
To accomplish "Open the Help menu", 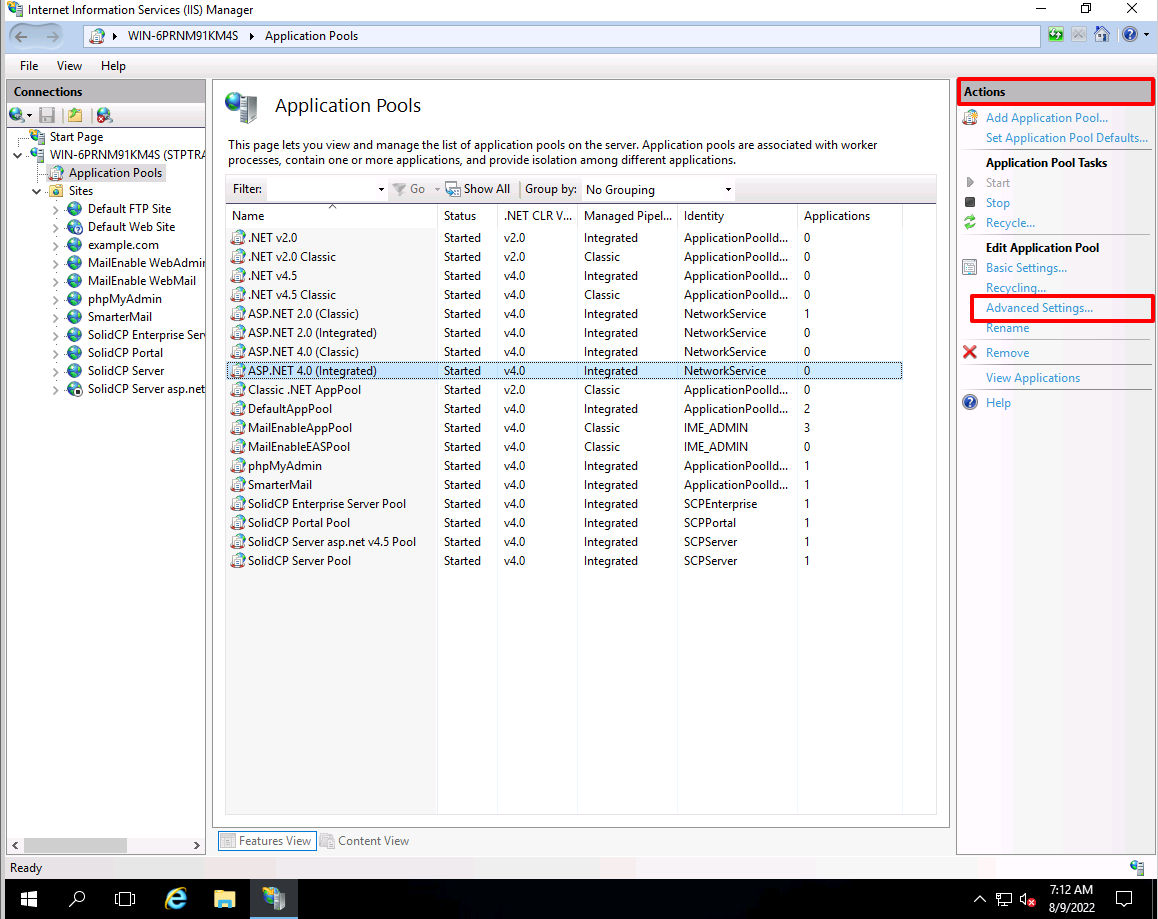I will point(113,66).
